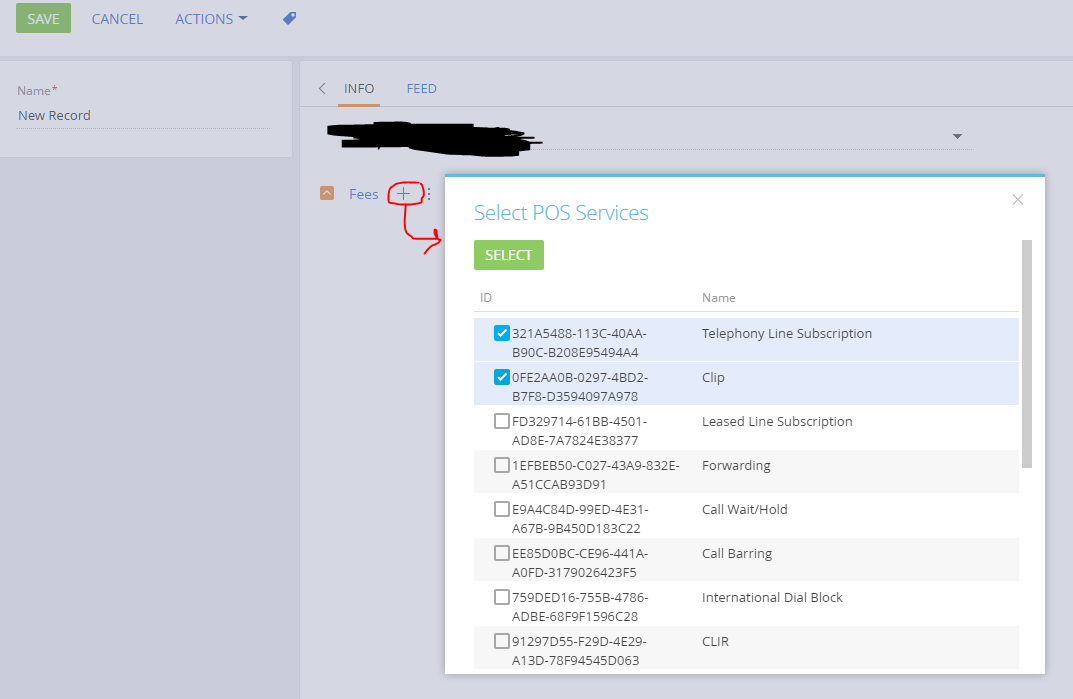The width and height of the screenshot is (1073, 699).
Task: Collapse the Fees section toggle icon
Action: 327,194
